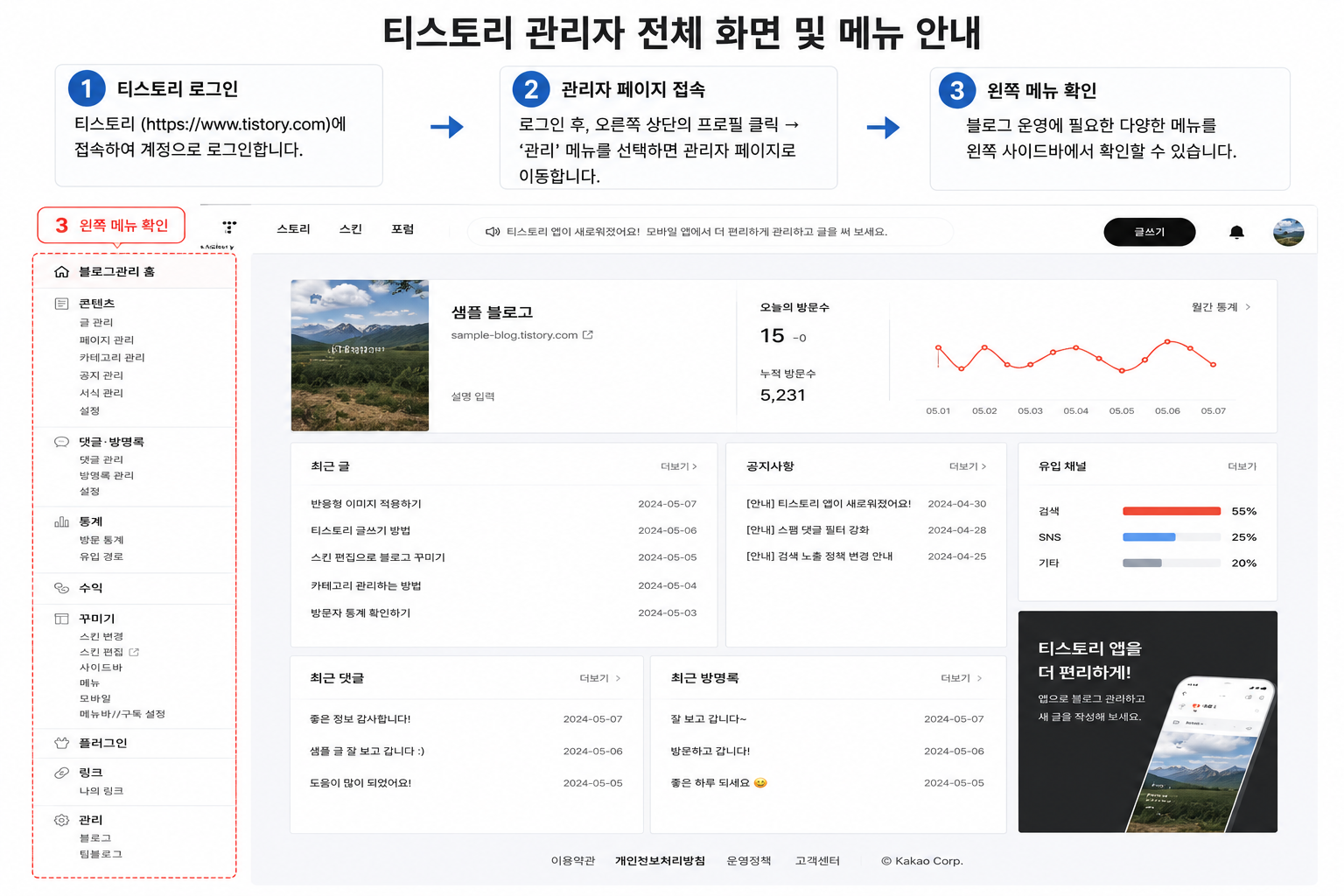Screen dimensions: 1344x896
Task: Click the 글쓰기 button
Action: pyautogui.click(x=1150, y=232)
